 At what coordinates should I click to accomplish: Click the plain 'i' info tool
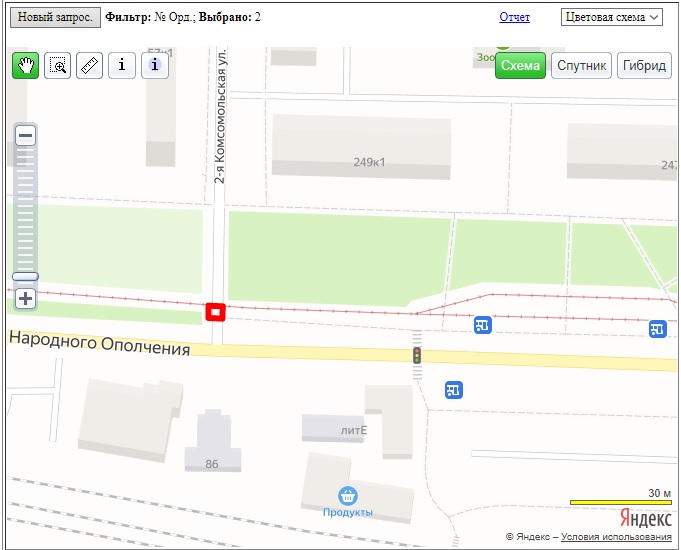coord(122,66)
